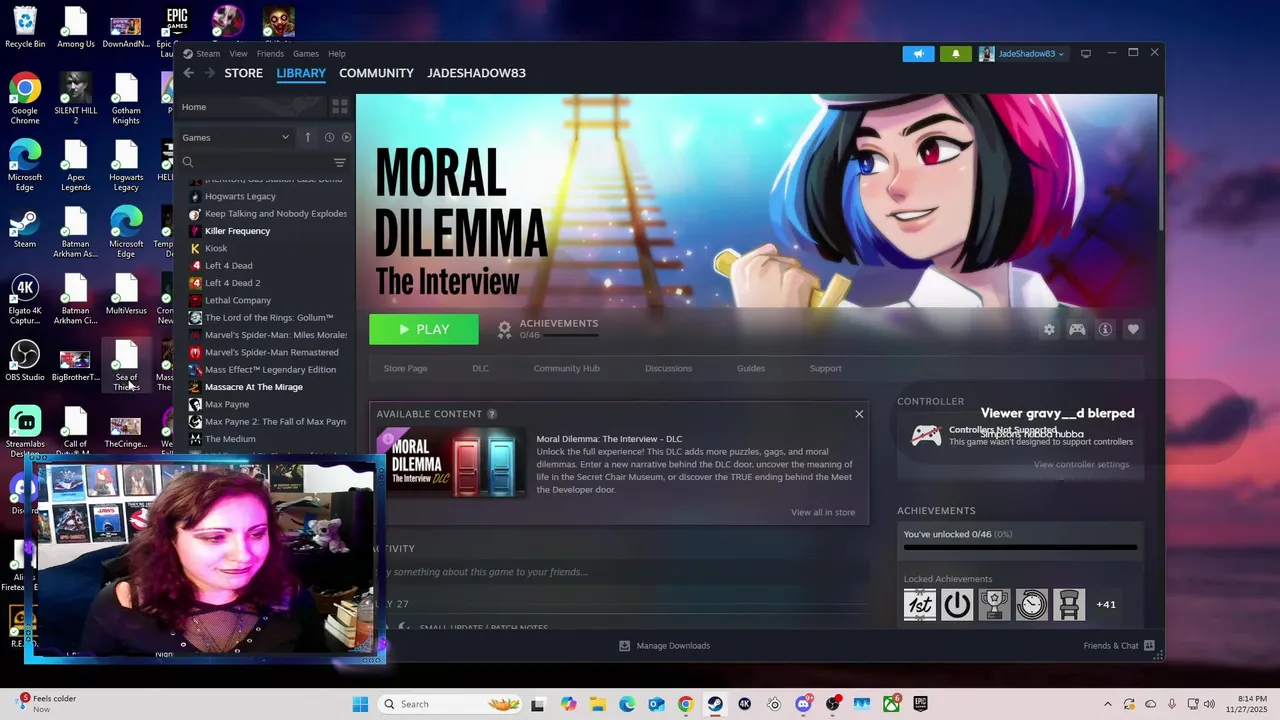Open the JADESHADOW83 profile tab
Screen dimensions: 1280x720
(x=476, y=73)
